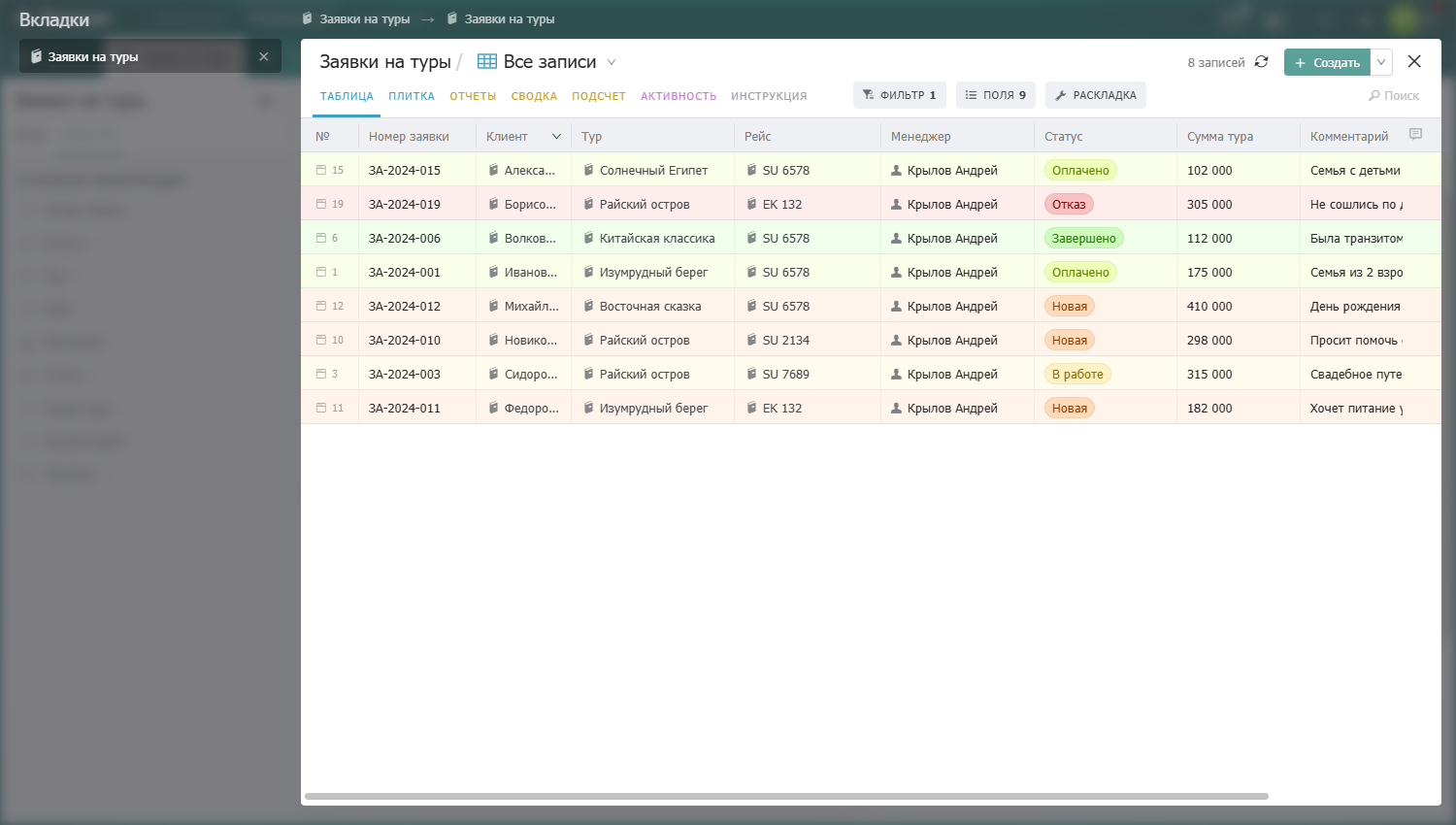Open the СВОДКА tab
The height and width of the screenshot is (825, 1456).
534,96
